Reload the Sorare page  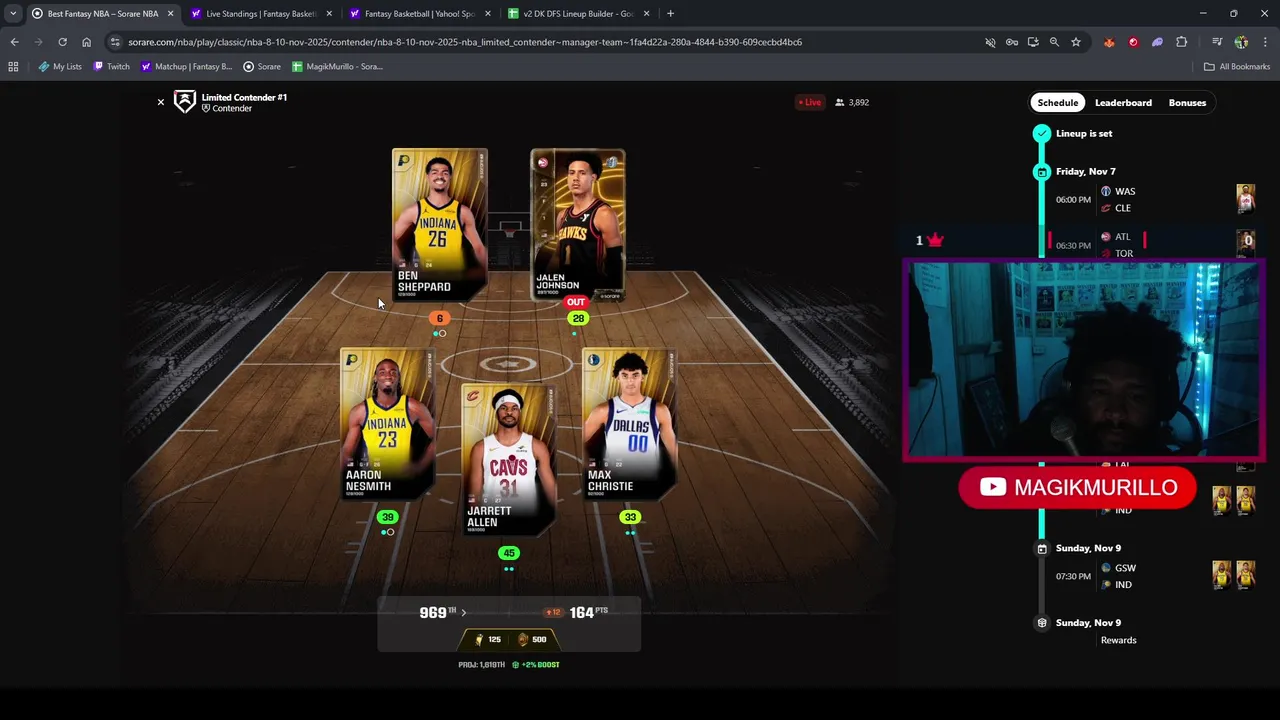coord(62,42)
